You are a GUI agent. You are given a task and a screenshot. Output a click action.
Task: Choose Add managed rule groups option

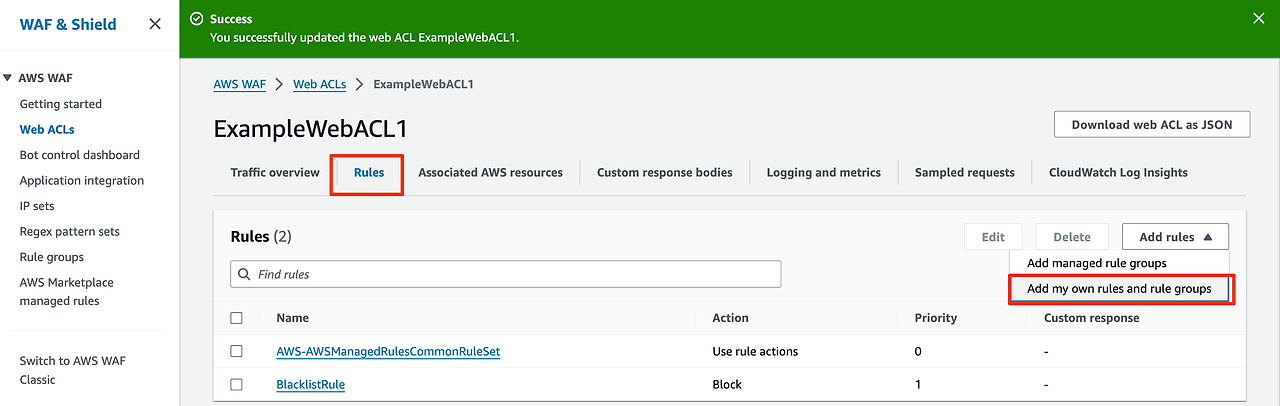(x=1097, y=263)
